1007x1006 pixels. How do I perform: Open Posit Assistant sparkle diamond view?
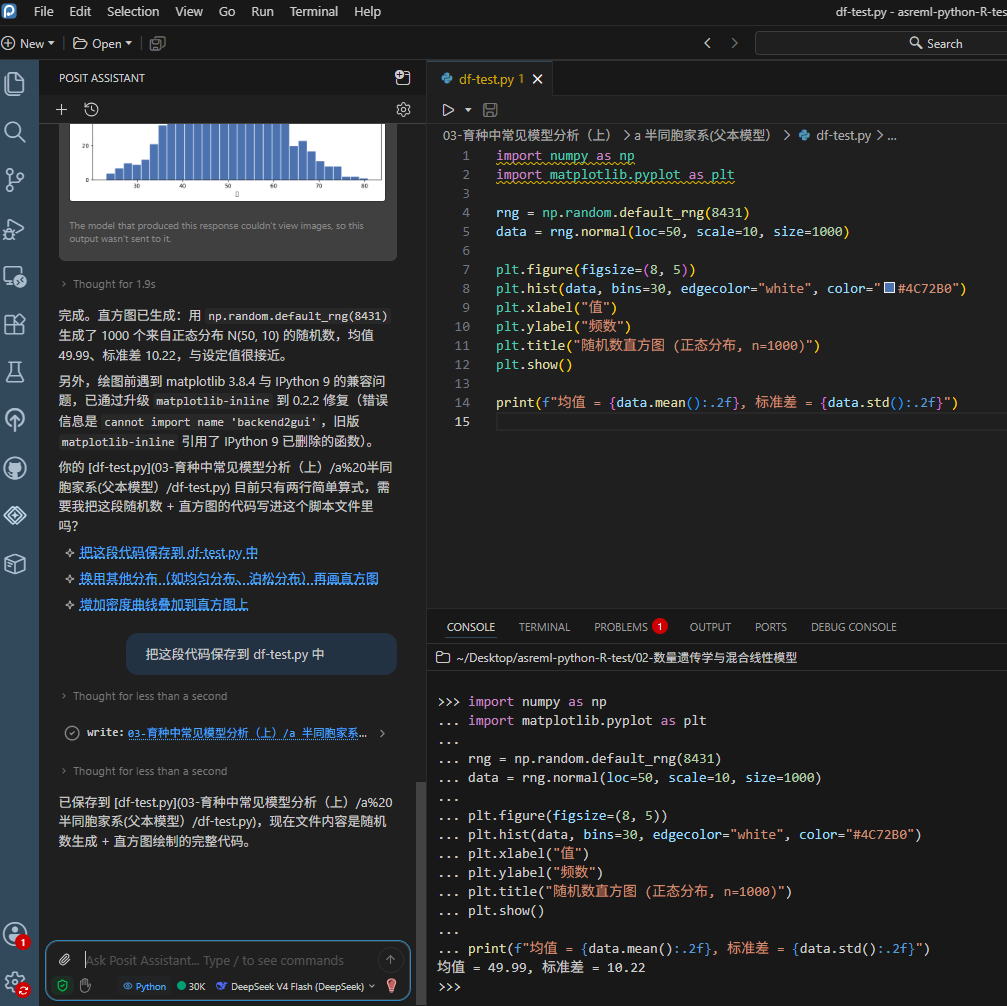click(x=15, y=515)
